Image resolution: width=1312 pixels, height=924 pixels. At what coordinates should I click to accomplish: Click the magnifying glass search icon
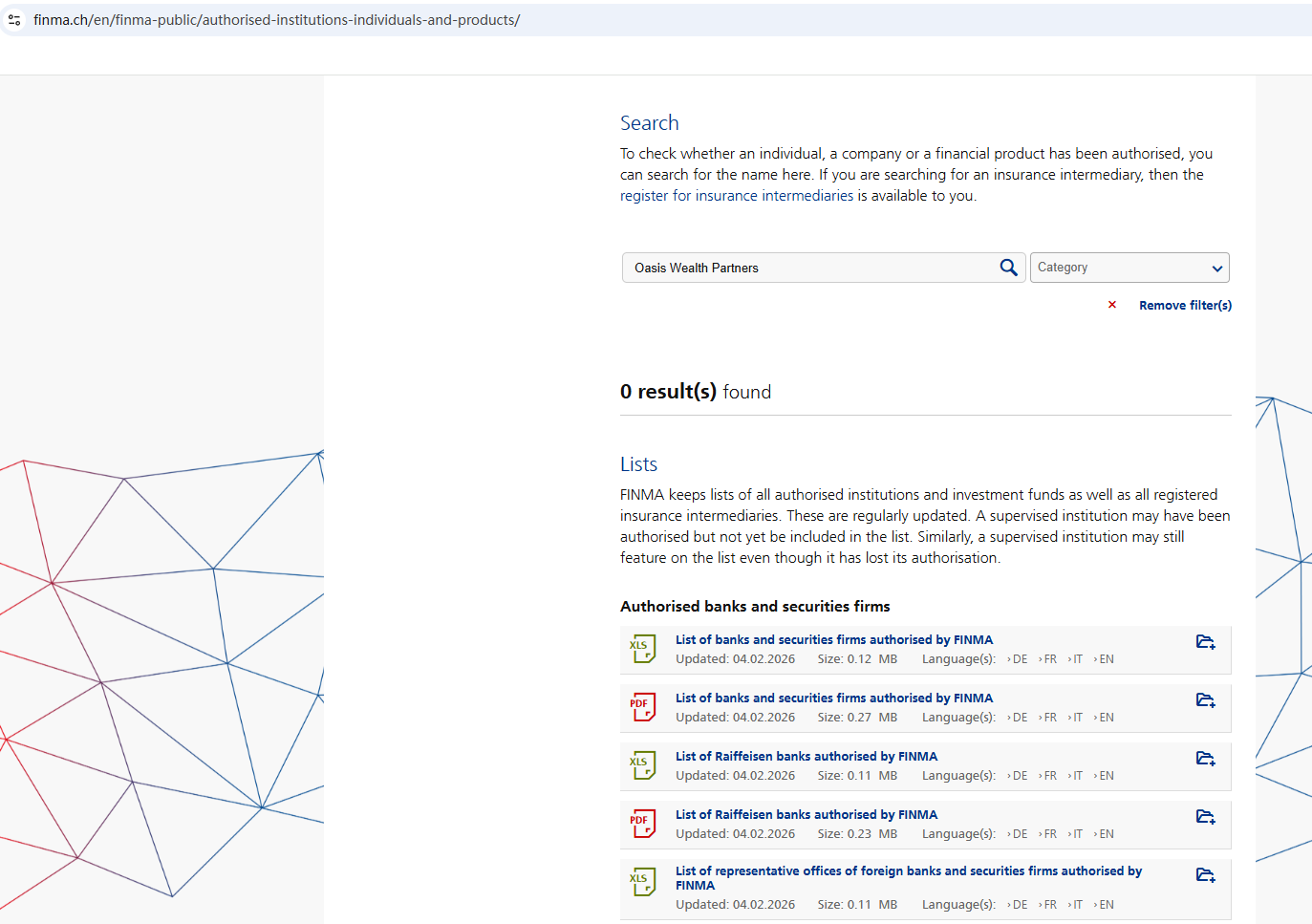pos(1008,268)
